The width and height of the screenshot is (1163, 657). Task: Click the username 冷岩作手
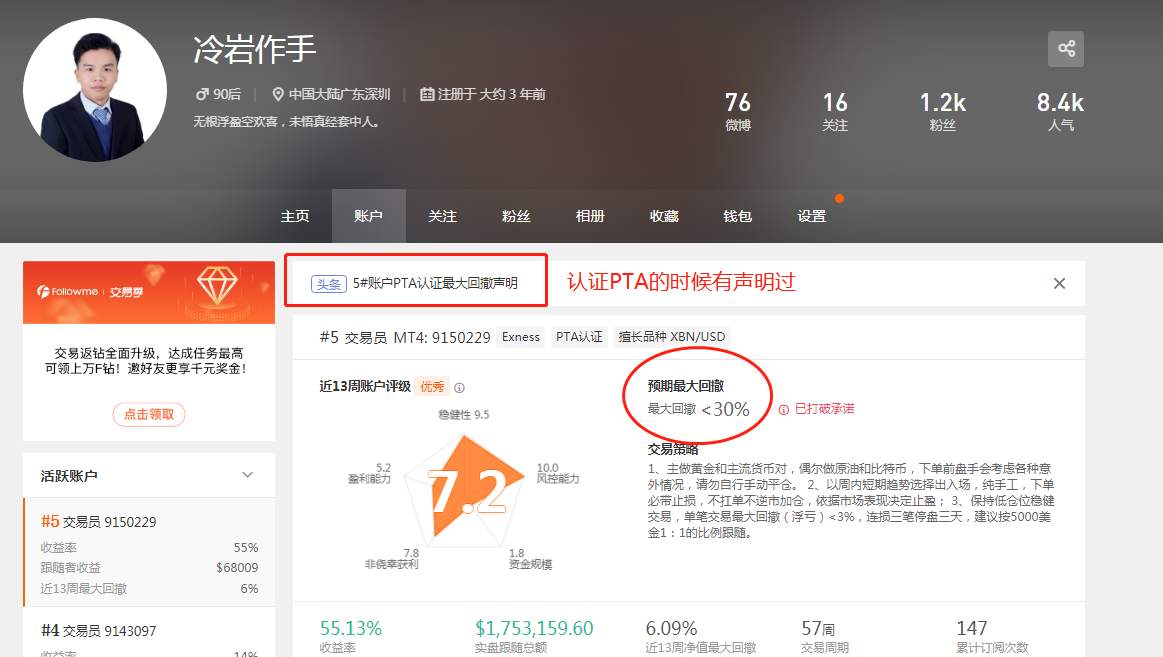click(x=254, y=50)
